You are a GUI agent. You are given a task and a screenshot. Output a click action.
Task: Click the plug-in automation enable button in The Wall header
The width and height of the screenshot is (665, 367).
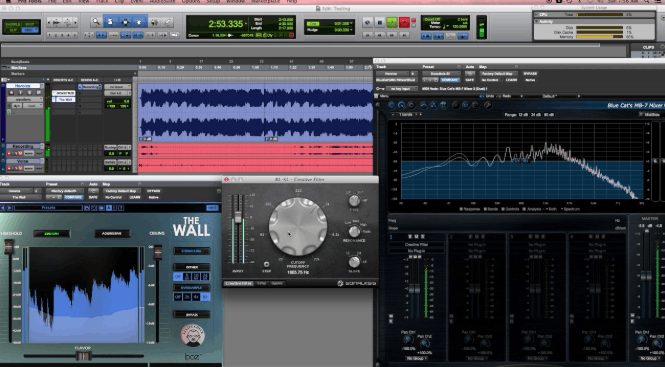coord(93,191)
